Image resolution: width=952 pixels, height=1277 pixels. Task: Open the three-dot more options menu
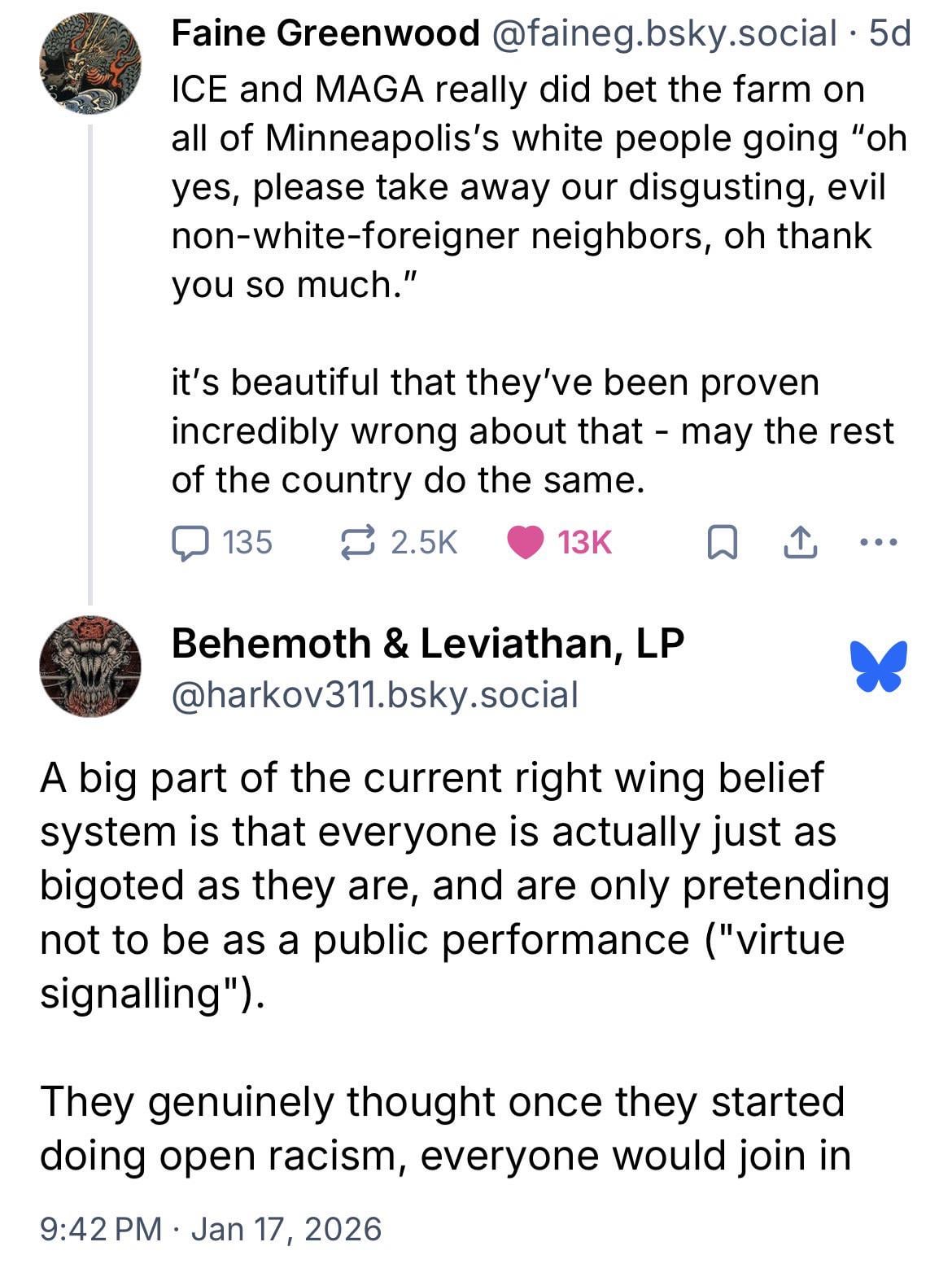click(879, 542)
